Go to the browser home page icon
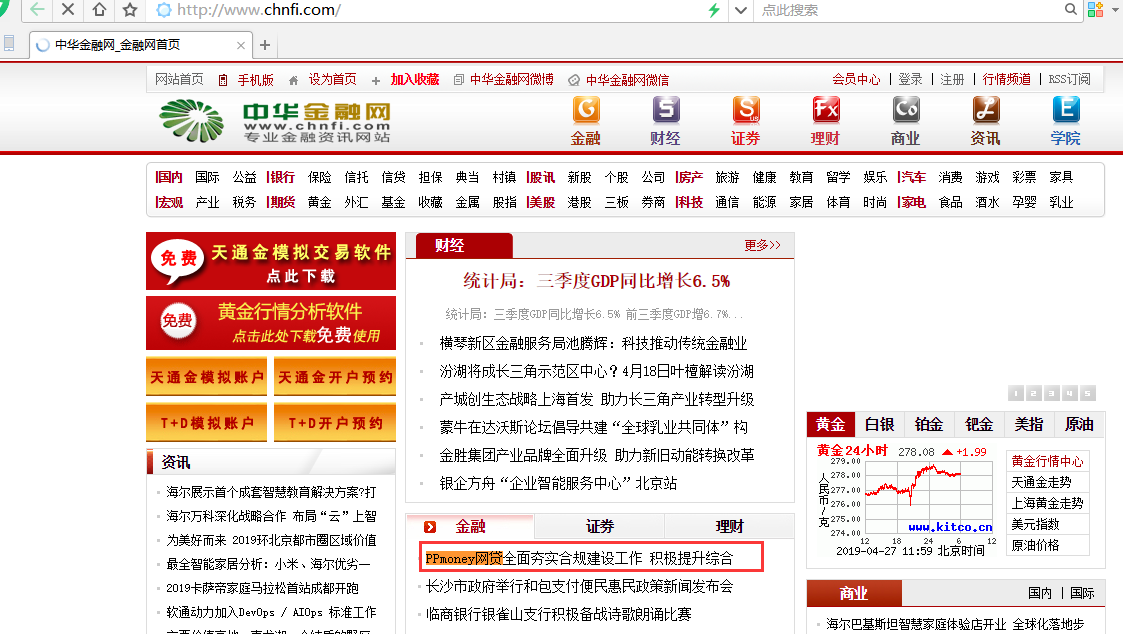The image size is (1123, 634). coord(99,9)
